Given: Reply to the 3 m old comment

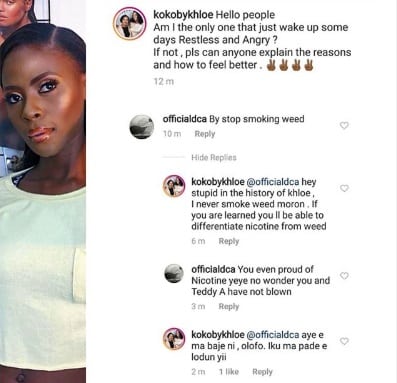Looking at the screenshot, I should (x=229, y=306).
